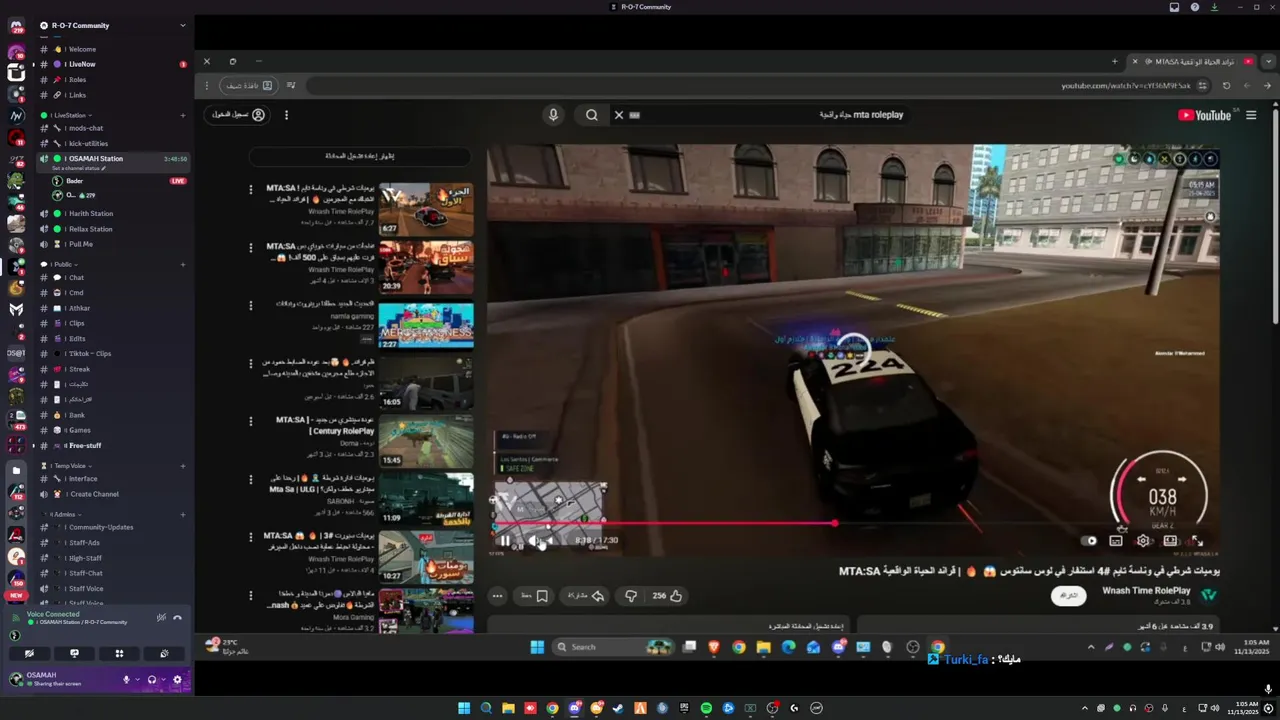Viewport: 1280px width, 720px height.
Task: Expand R-O-7 Community server dropdown
Action: coord(182,25)
